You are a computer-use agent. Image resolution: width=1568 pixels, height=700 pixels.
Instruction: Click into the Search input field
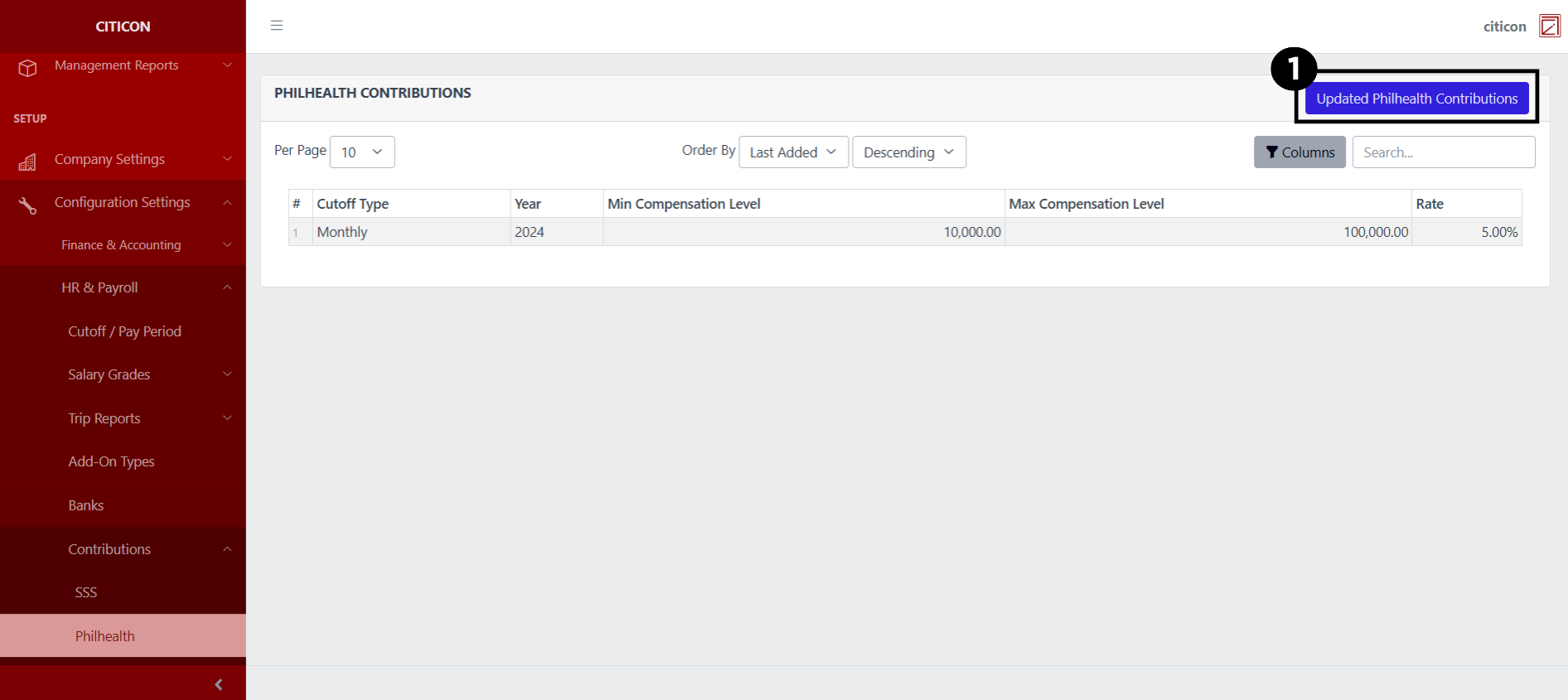coord(1443,152)
